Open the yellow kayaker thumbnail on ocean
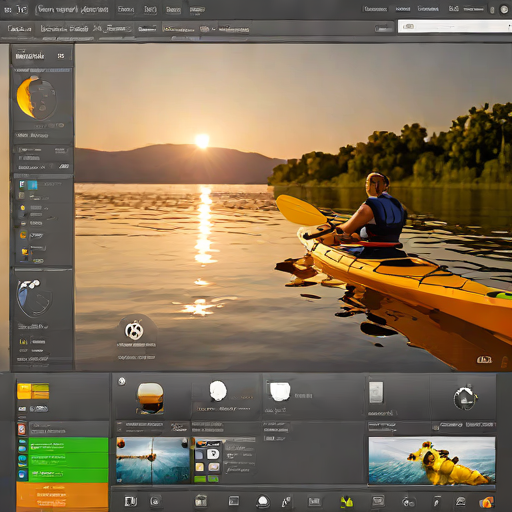512x512 pixels. click(432, 460)
